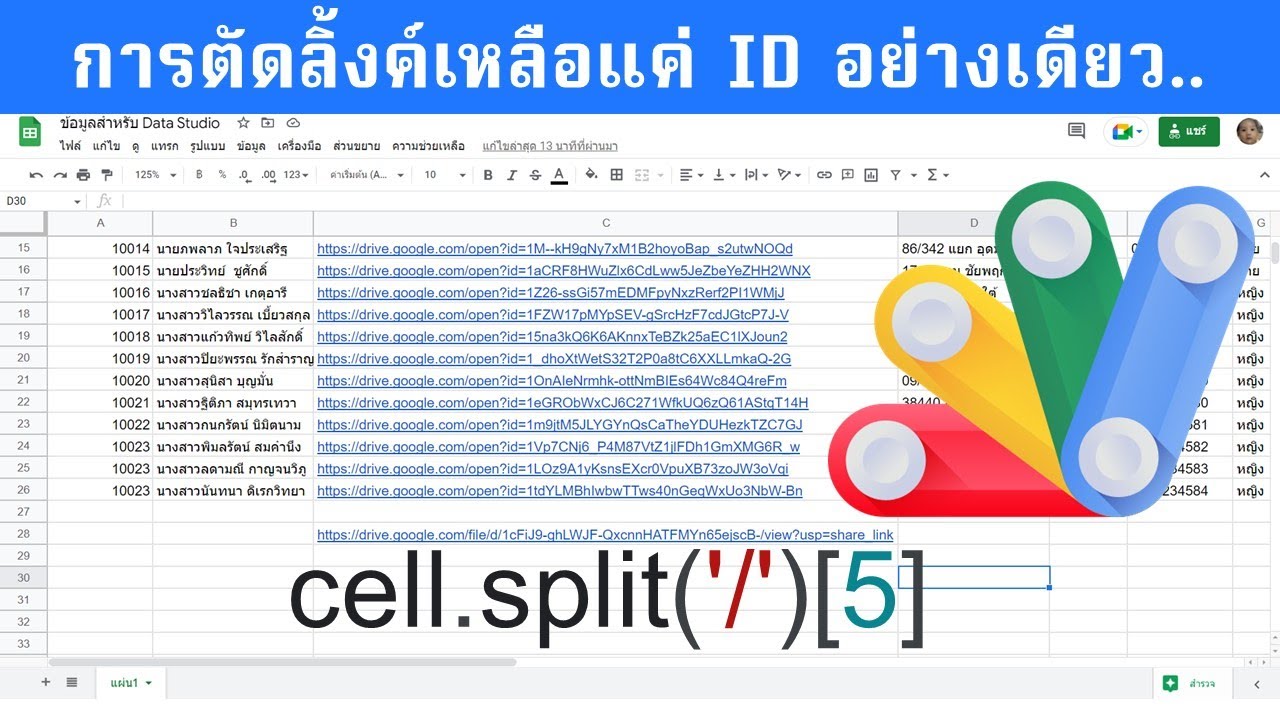1280x720 pixels.
Task: Open the font family dropdown
Action: 367,175
